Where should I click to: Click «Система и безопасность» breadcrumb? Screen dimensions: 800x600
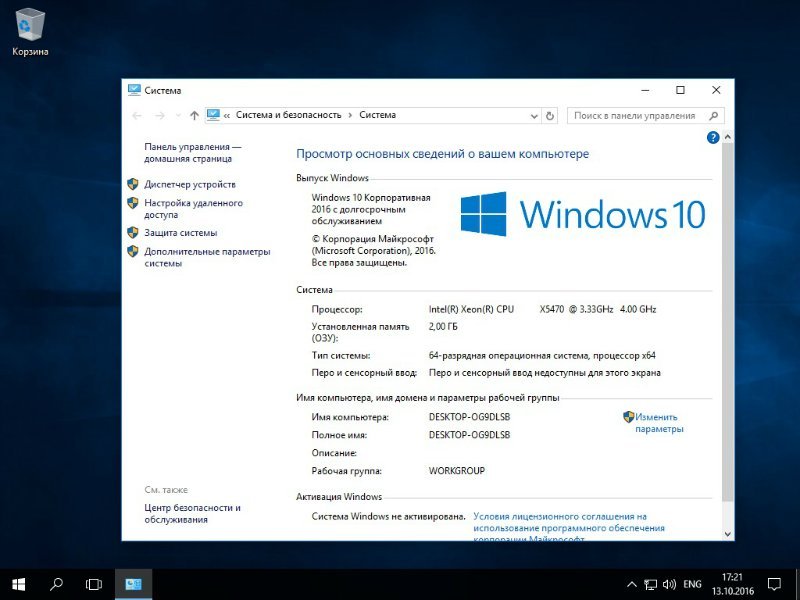point(288,115)
